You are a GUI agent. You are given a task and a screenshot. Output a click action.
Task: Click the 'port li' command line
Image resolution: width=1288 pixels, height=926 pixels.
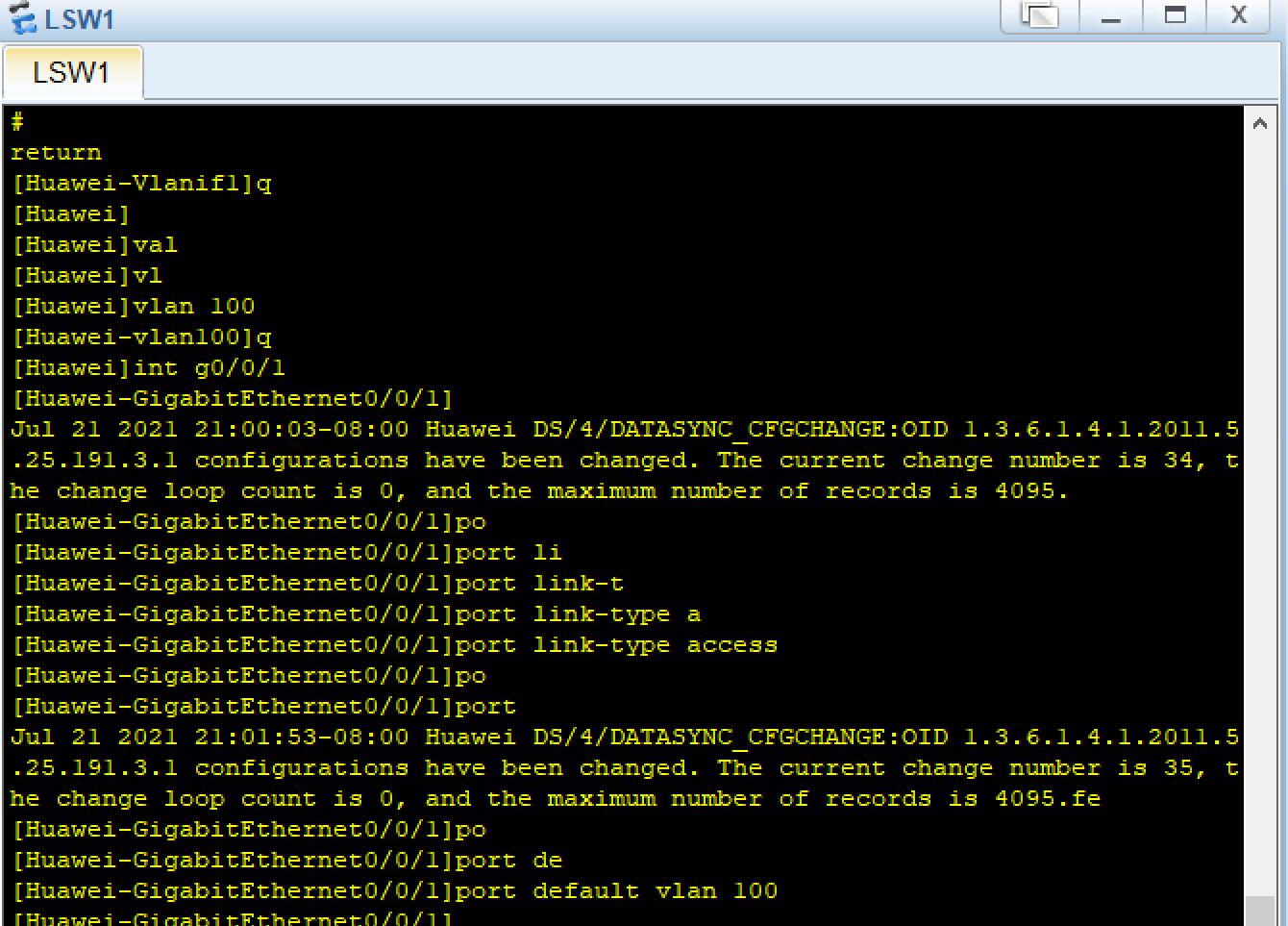[286, 553]
